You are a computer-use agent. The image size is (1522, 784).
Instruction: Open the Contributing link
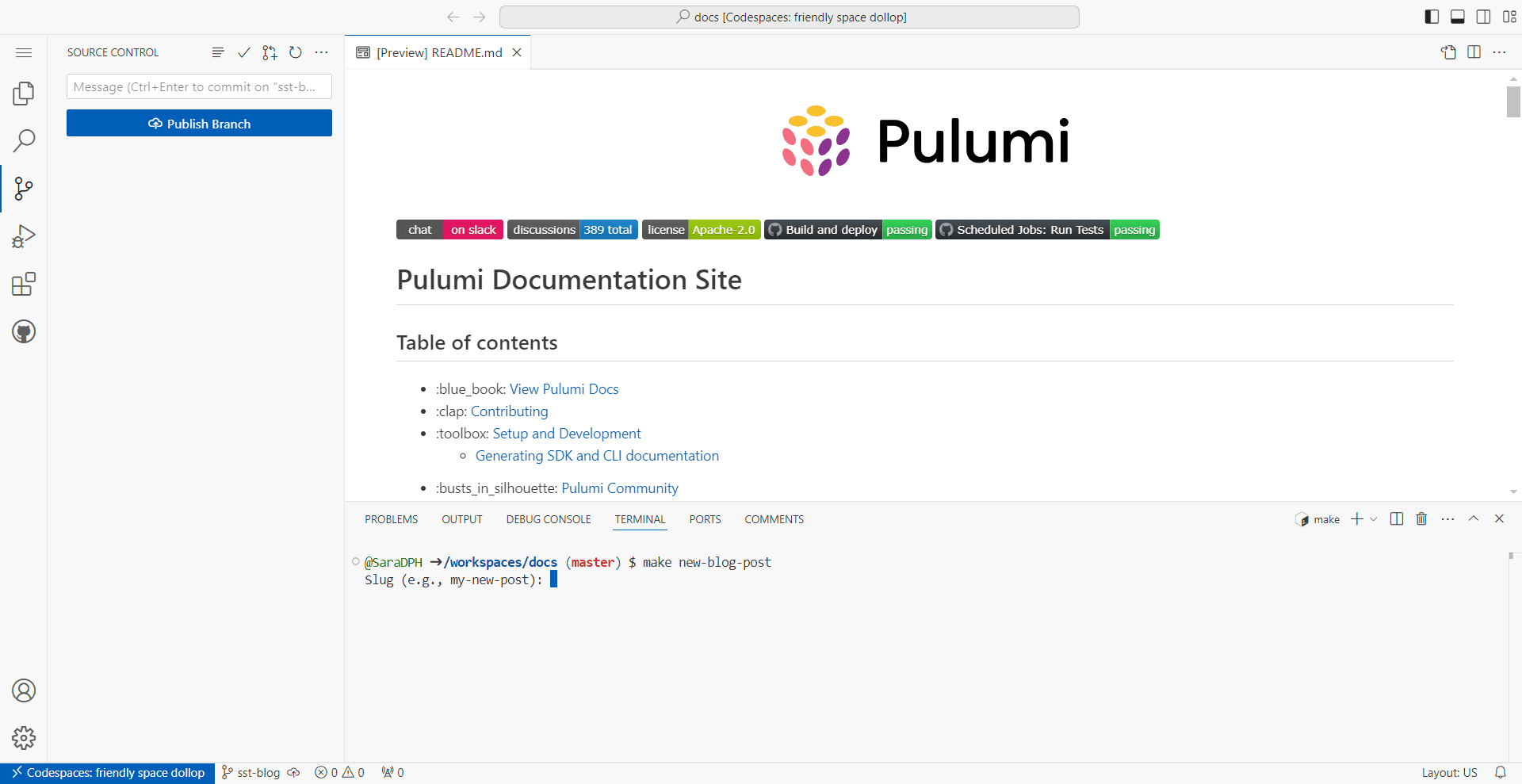(x=509, y=411)
